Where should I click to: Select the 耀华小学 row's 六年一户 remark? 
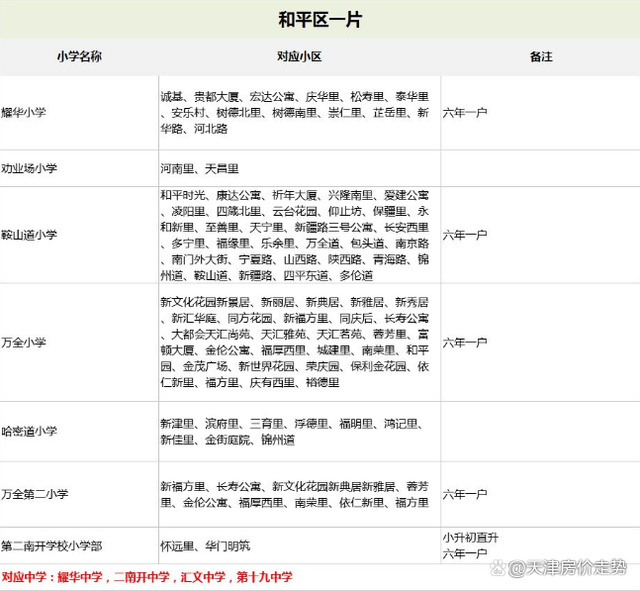tap(465, 113)
